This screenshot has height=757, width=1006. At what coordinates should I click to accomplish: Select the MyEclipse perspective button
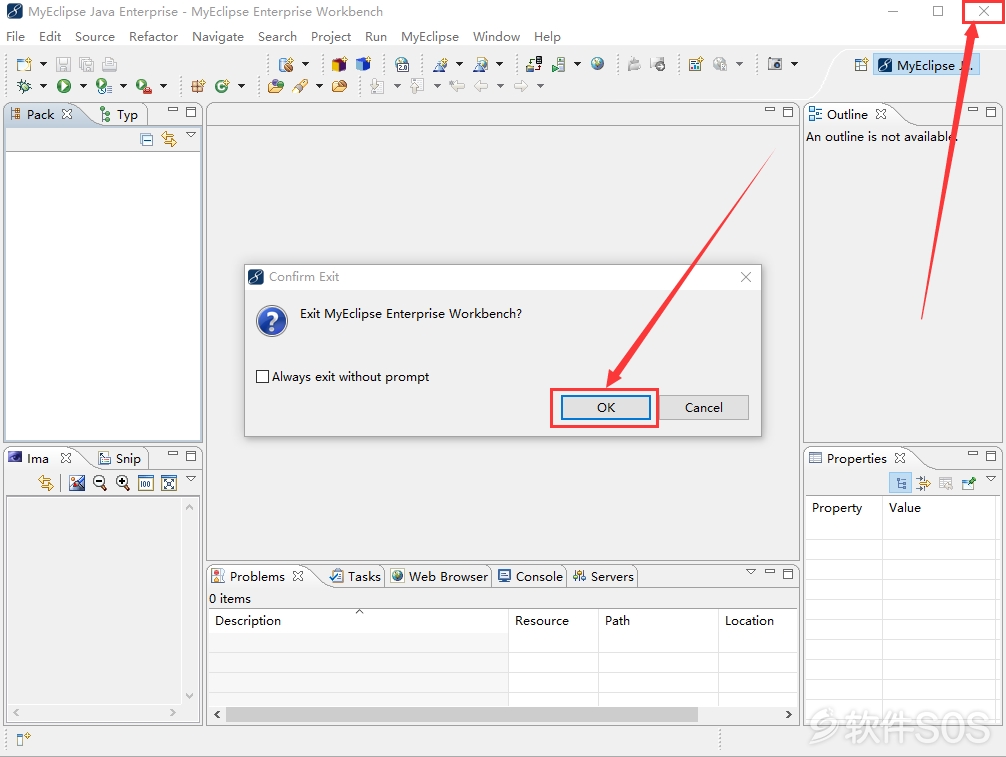coord(926,65)
